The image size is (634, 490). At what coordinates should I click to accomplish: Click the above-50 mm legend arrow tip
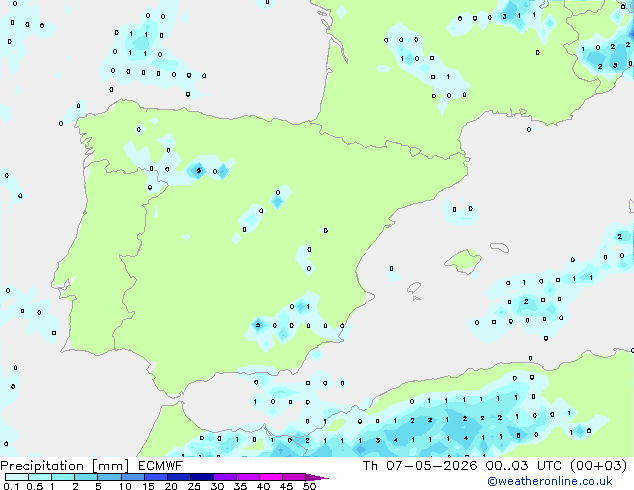pyautogui.click(x=317, y=477)
